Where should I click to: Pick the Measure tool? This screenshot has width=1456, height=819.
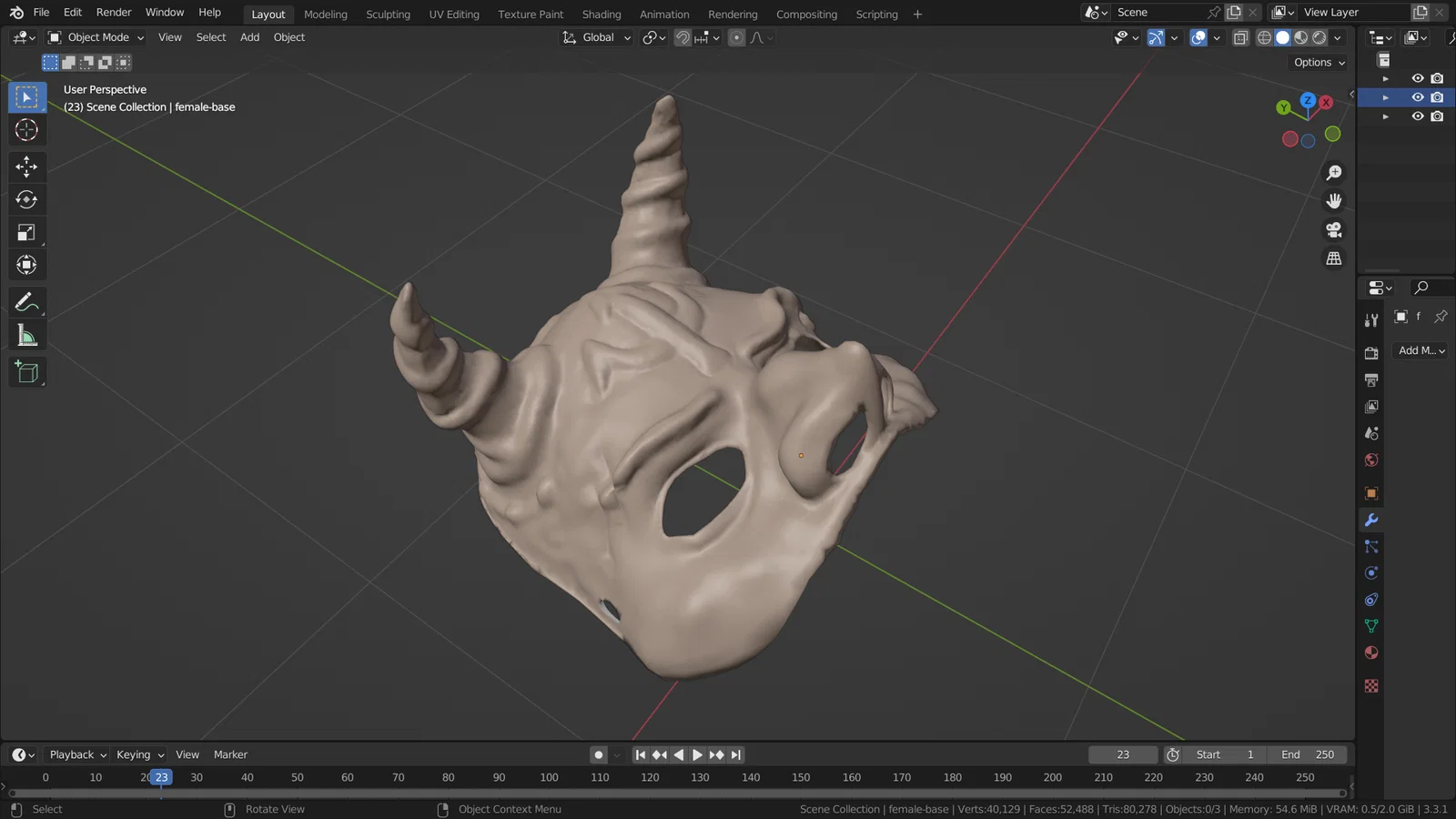[26, 336]
